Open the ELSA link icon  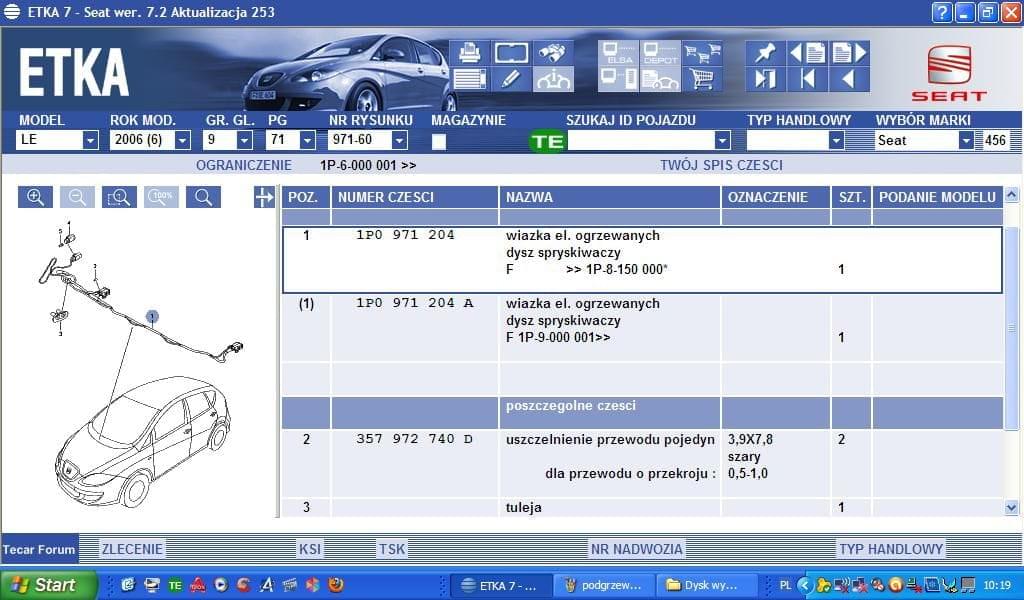pos(618,53)
